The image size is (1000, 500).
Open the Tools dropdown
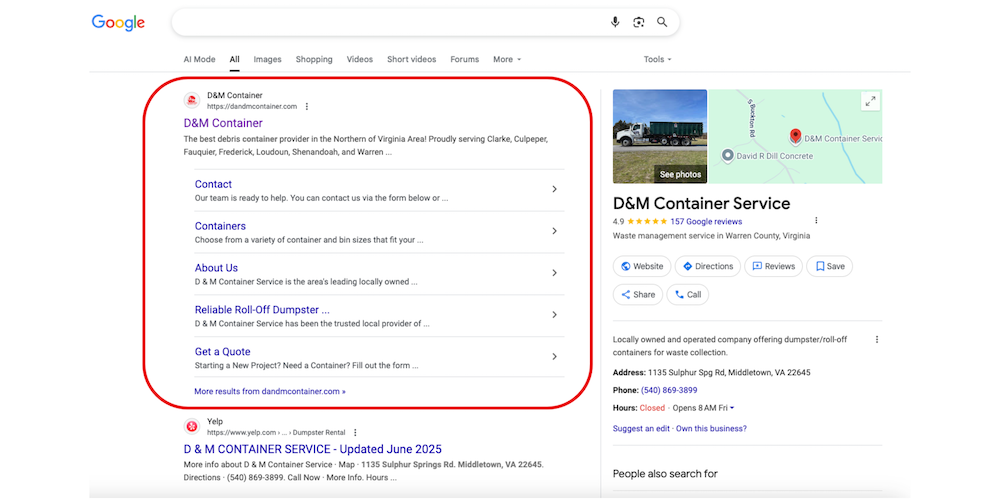click(658, 59)
